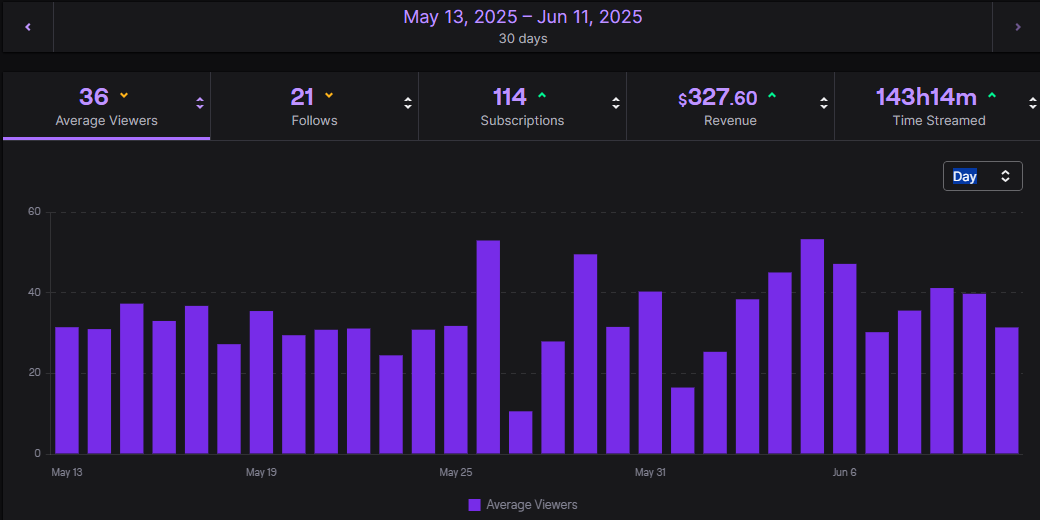This screenshot has height=520, width=1040.
Task: Open metric switcher arrows on Time Streamed
Action: pyautogui.click(x=1033, y=103)
